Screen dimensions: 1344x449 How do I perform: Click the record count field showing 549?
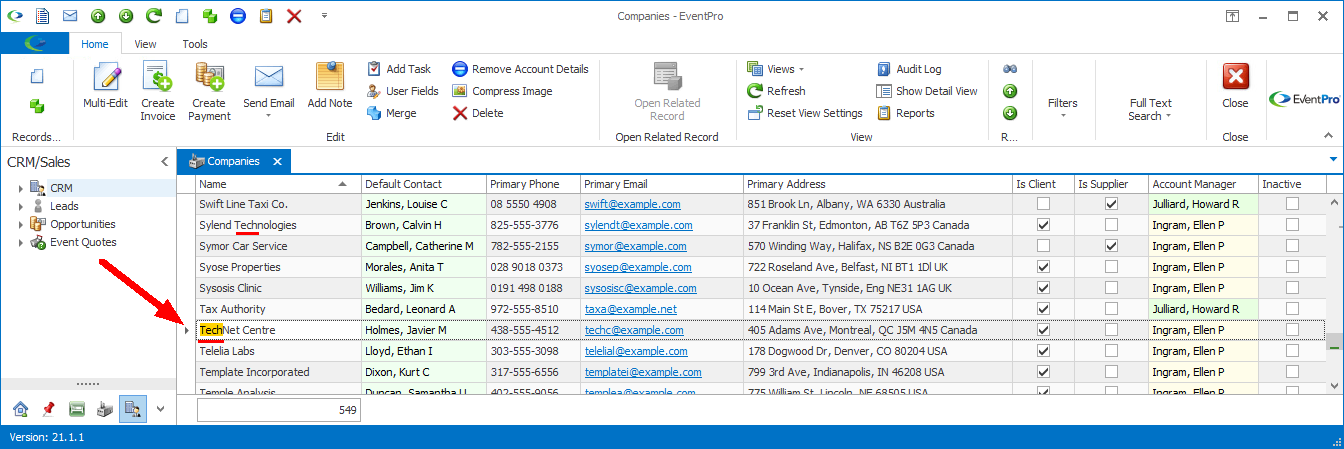278,410
